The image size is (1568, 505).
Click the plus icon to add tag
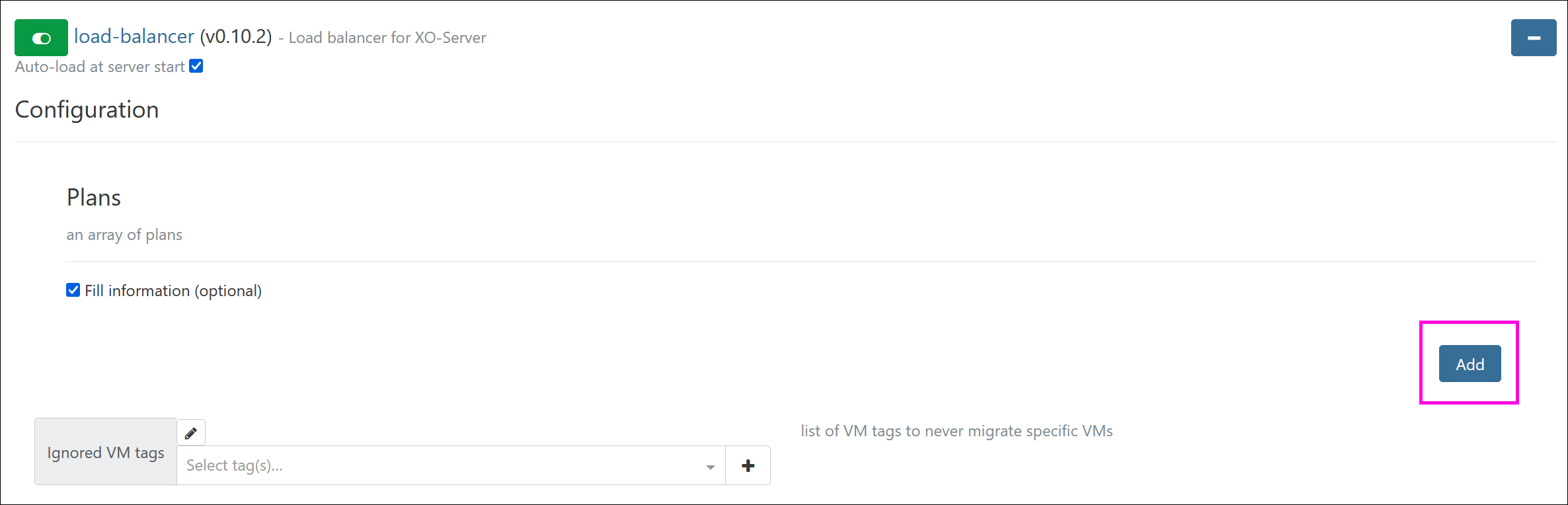(748, 465)
